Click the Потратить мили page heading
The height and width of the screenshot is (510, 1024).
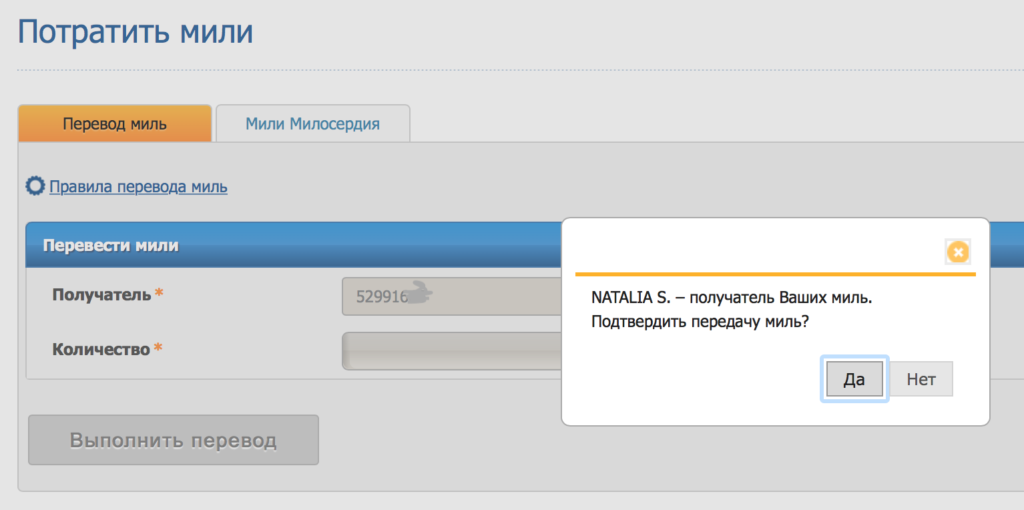(136, 32)
